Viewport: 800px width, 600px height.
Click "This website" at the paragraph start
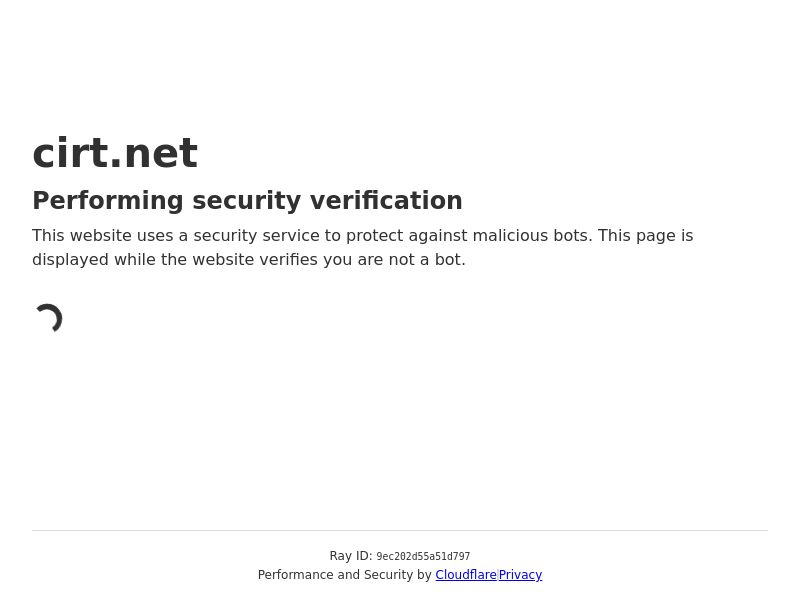76,236
